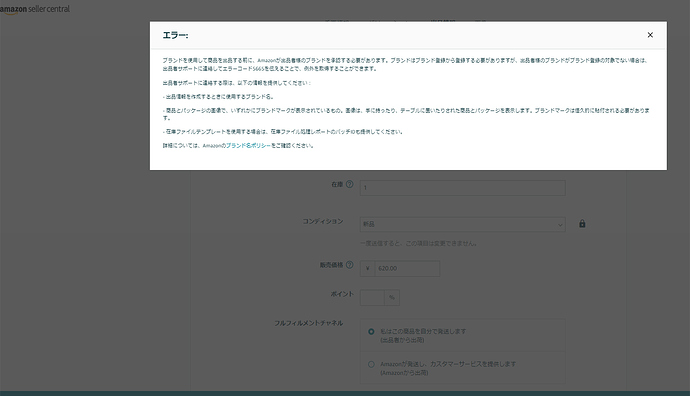Click the エラー: dialog heading
This screenshot has width=690, height=396.
(175, 35)
